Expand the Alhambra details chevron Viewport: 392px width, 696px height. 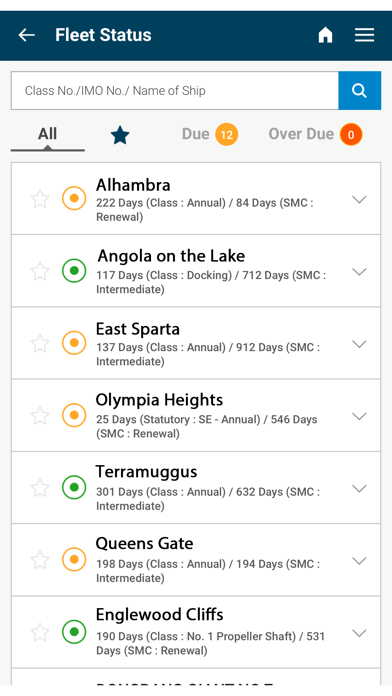[359, 199]
